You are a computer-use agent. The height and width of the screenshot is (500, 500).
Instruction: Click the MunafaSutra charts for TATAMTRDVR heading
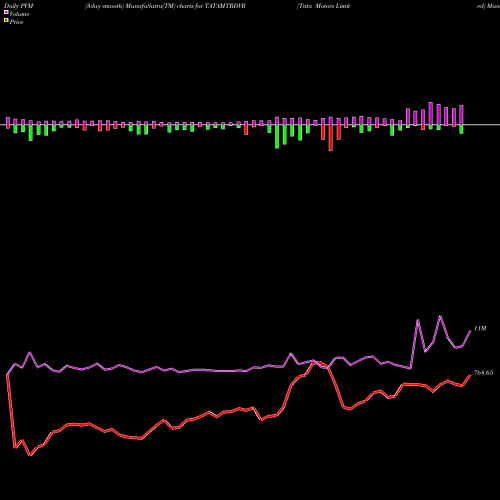[x=165, y=6]
